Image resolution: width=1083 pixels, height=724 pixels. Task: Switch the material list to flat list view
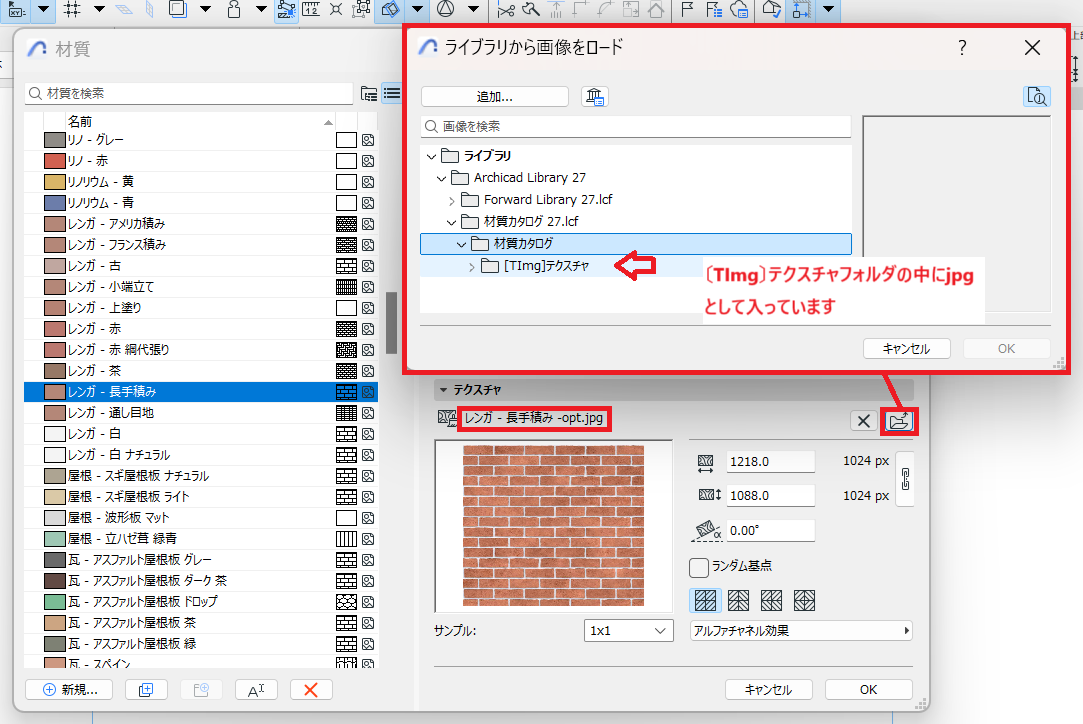point(392,93)
